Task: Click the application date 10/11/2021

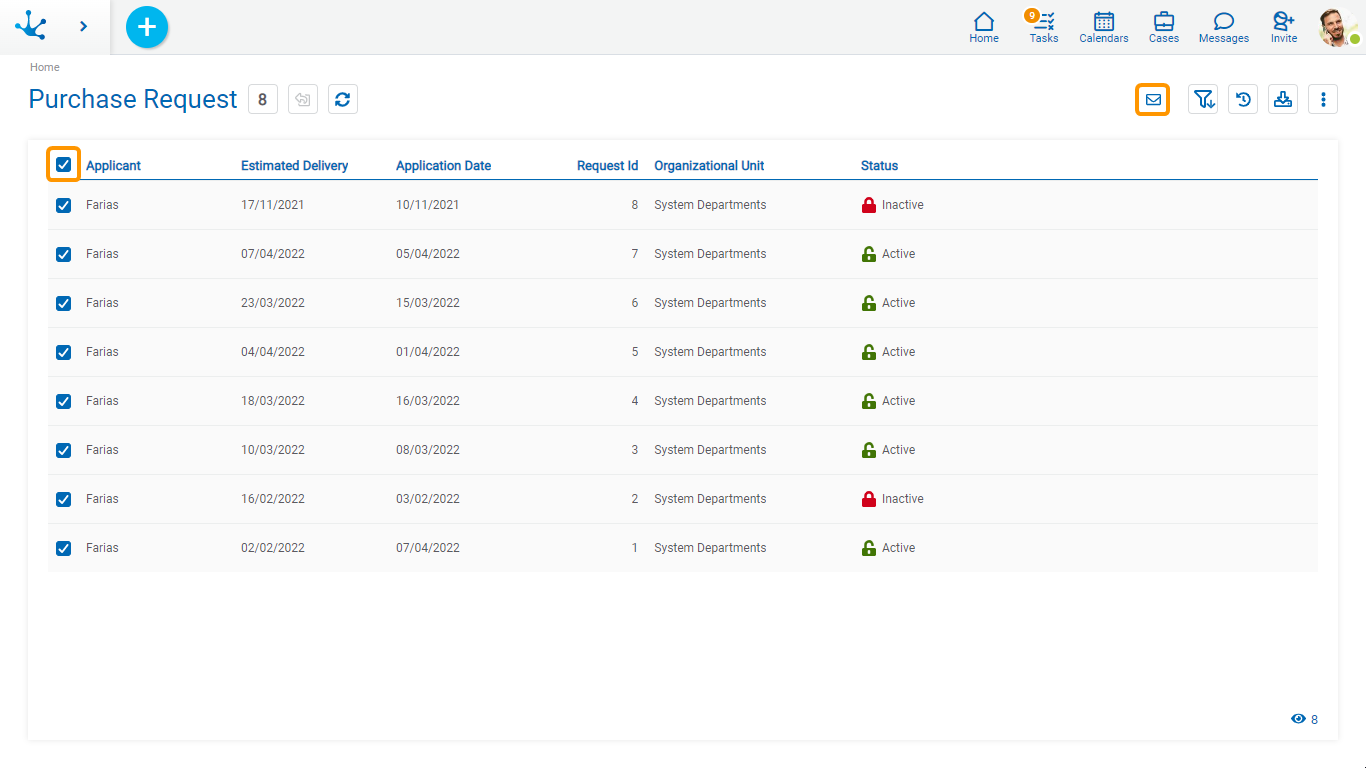Action: pyautogui.click(x=428, y=205)
